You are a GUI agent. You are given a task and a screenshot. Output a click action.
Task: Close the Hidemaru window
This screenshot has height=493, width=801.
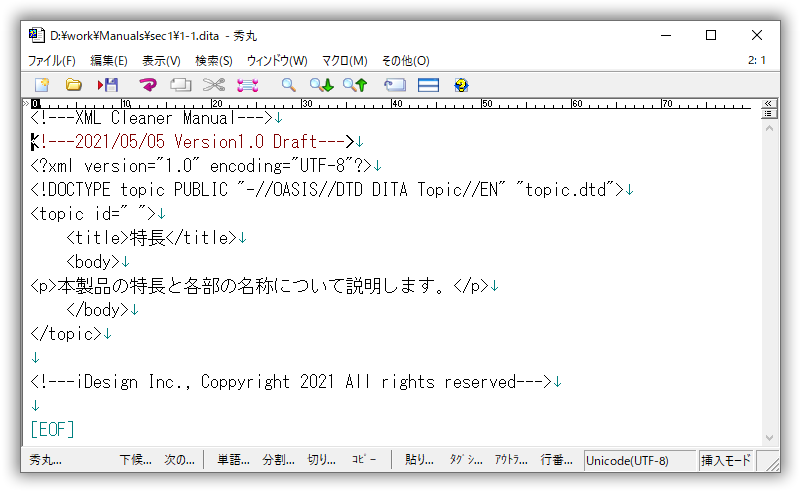(757, 35)
